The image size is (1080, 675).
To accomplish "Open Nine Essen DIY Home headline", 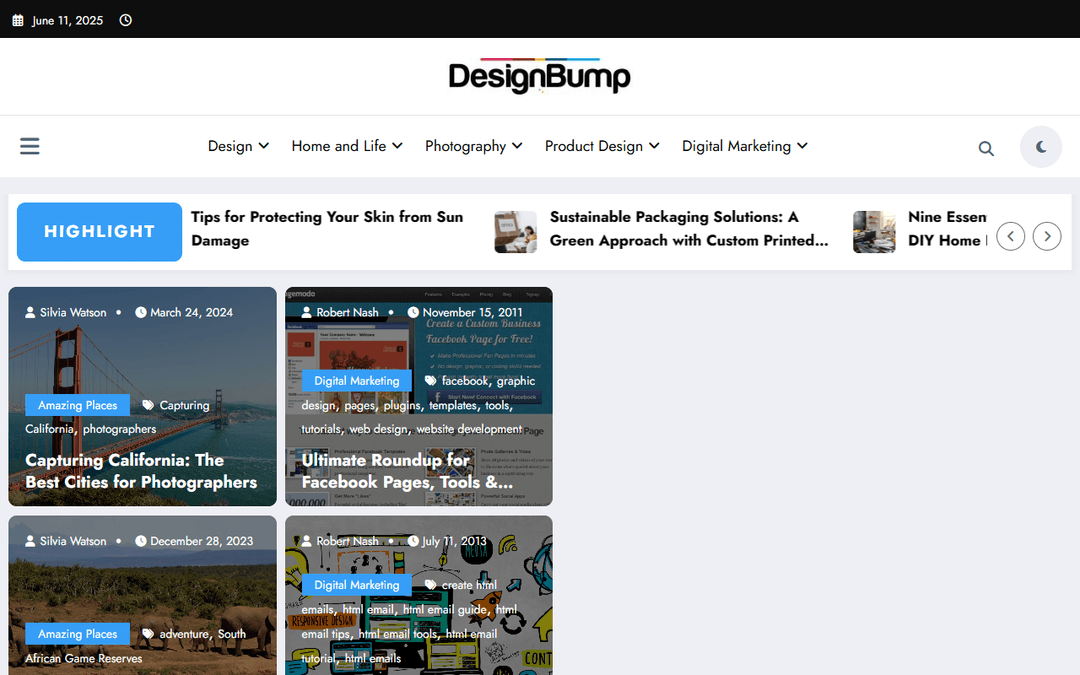I will point(947,229).
